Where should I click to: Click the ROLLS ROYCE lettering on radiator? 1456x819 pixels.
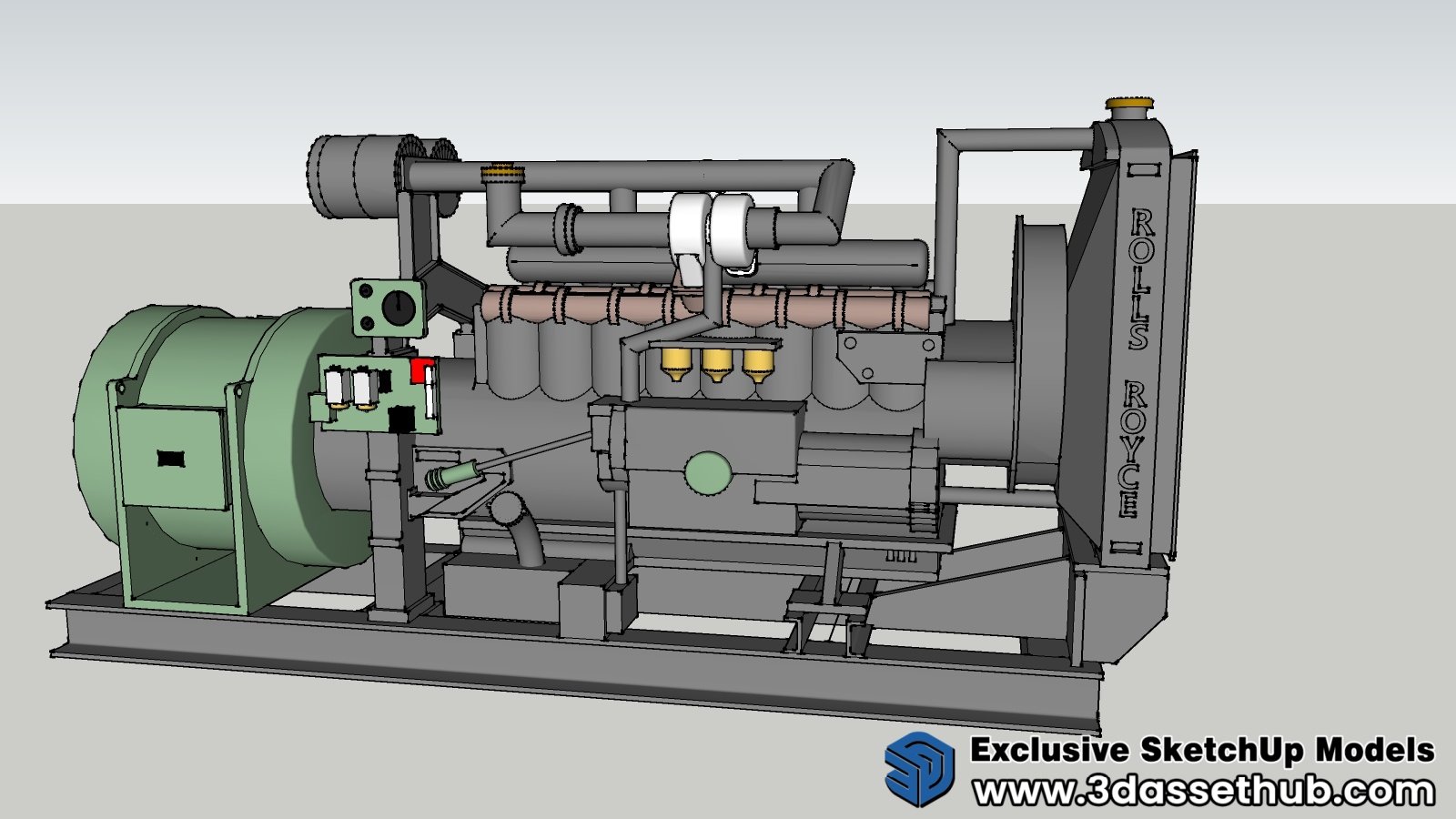tap(1136, 364)
